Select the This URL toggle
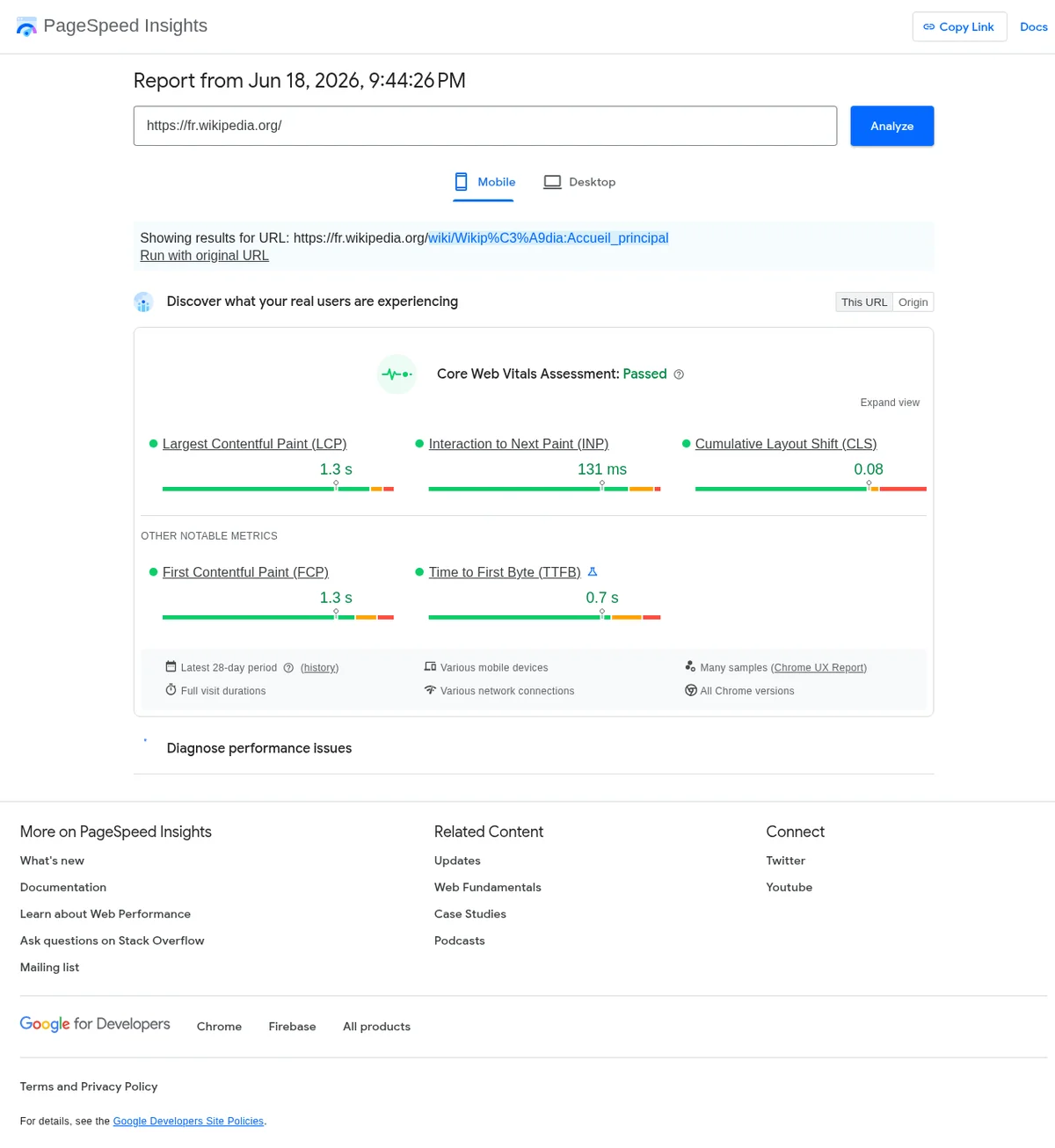 tap(864, 302)
